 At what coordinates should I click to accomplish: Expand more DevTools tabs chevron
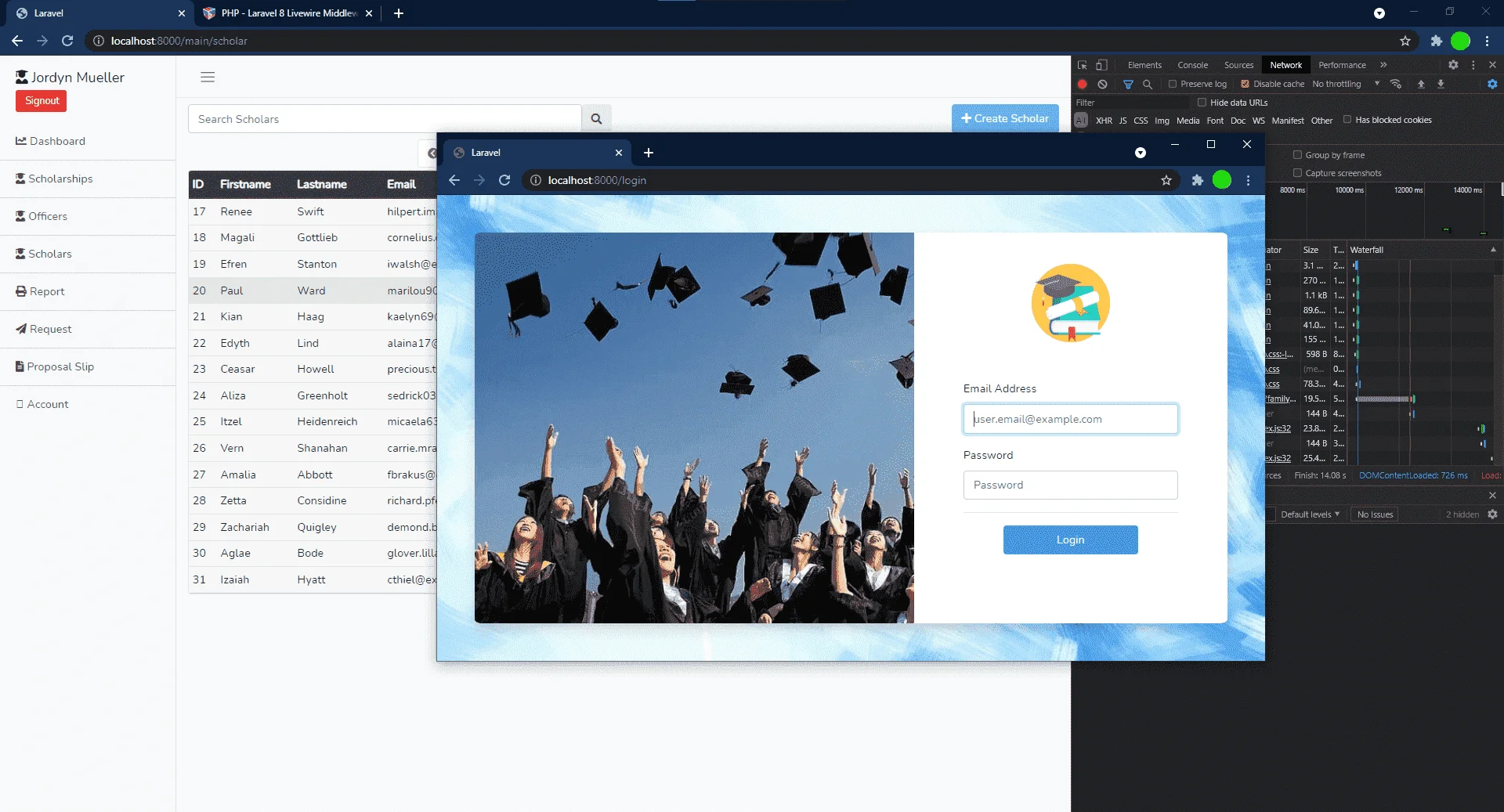coord(1383,65)
